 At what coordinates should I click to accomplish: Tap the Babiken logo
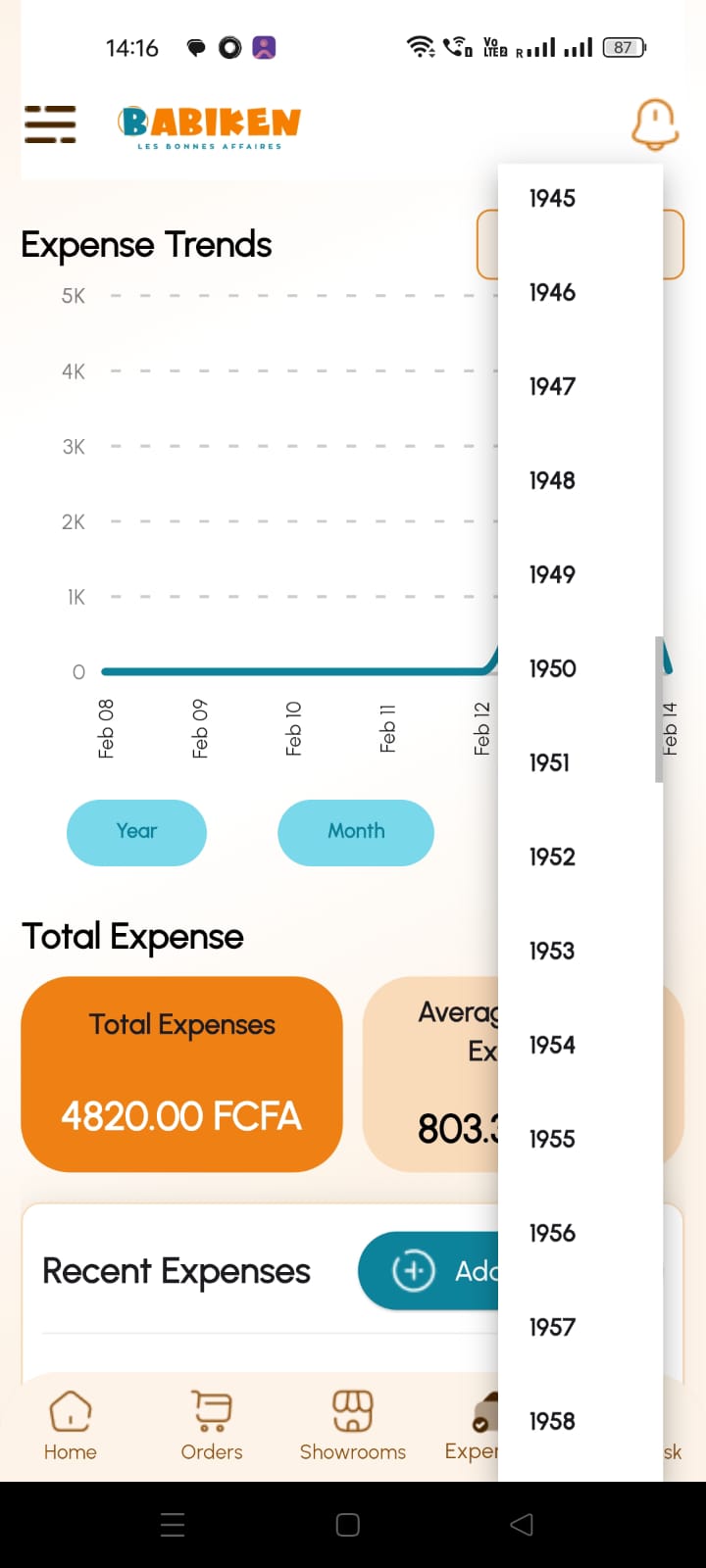point(209,125)
